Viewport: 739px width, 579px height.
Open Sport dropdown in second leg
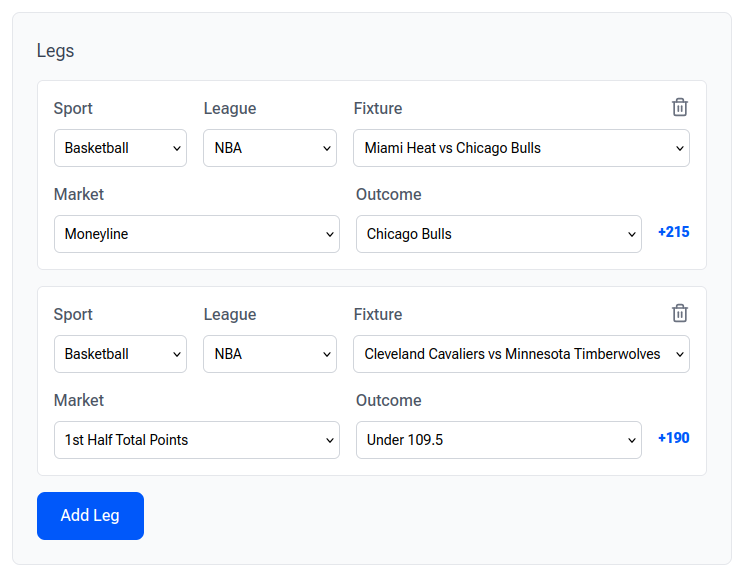120,354
